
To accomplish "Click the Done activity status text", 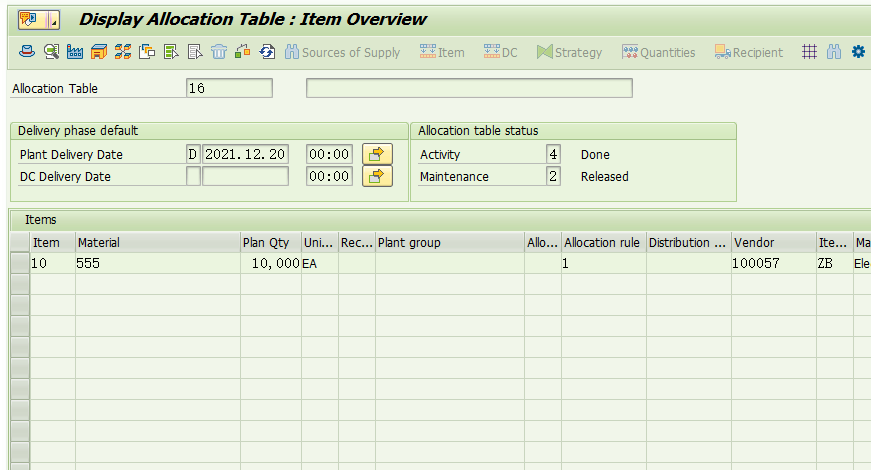I will [x=595, y=154].
